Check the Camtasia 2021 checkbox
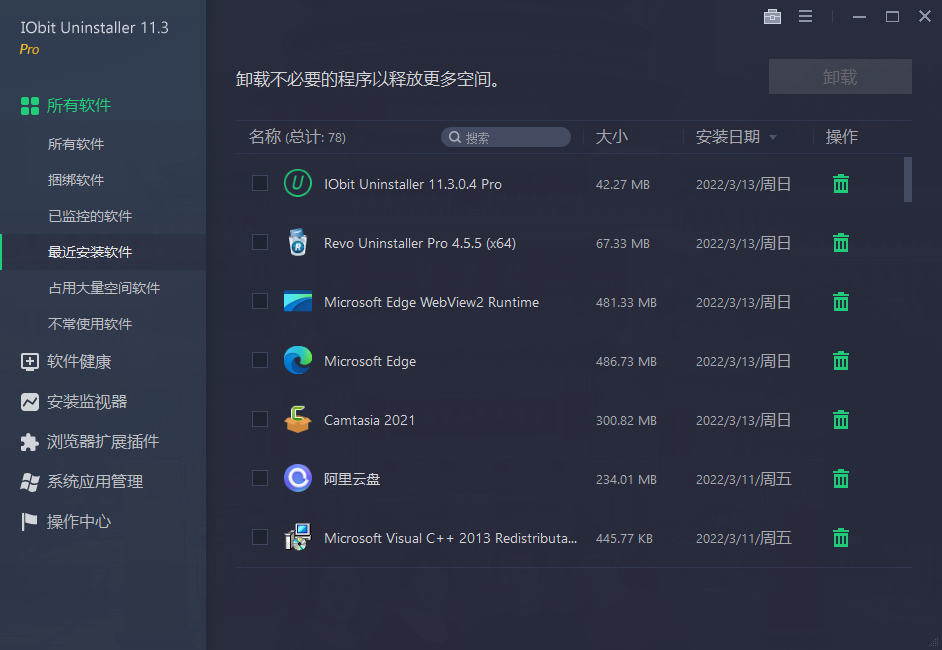This screenshot has height=650, width=942. click(260, 419)
